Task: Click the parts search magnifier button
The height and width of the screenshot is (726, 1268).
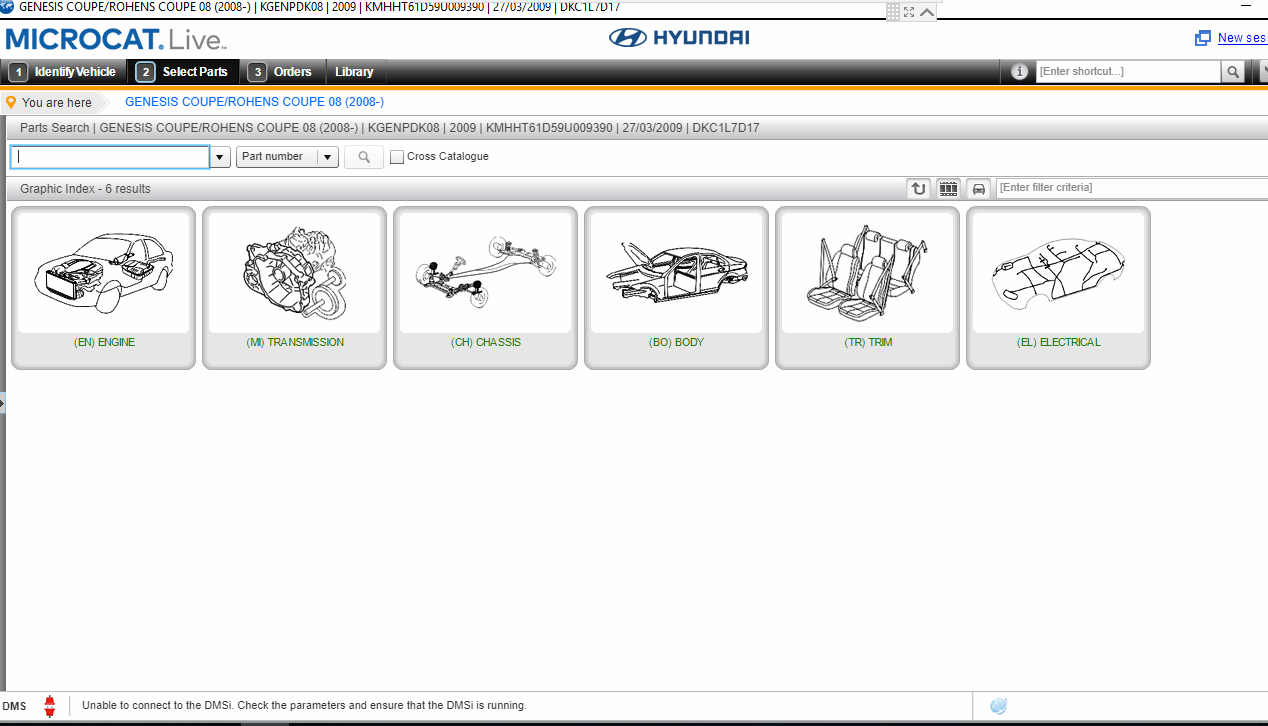Action: [364, 157]
